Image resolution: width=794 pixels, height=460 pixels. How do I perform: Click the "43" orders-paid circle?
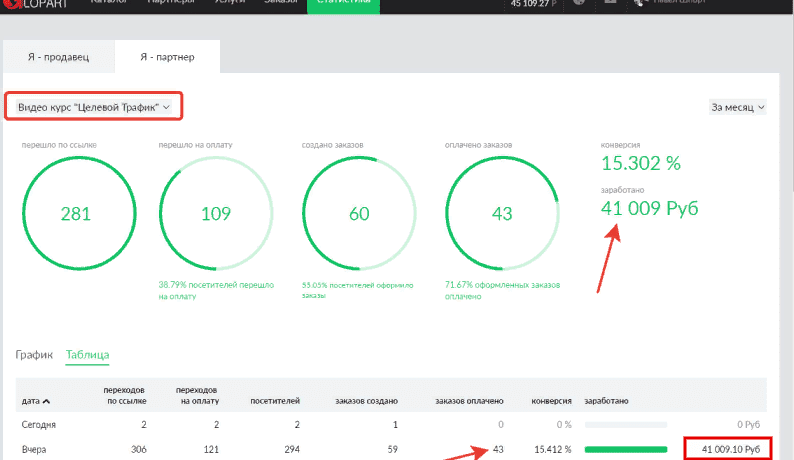point(502,213)
